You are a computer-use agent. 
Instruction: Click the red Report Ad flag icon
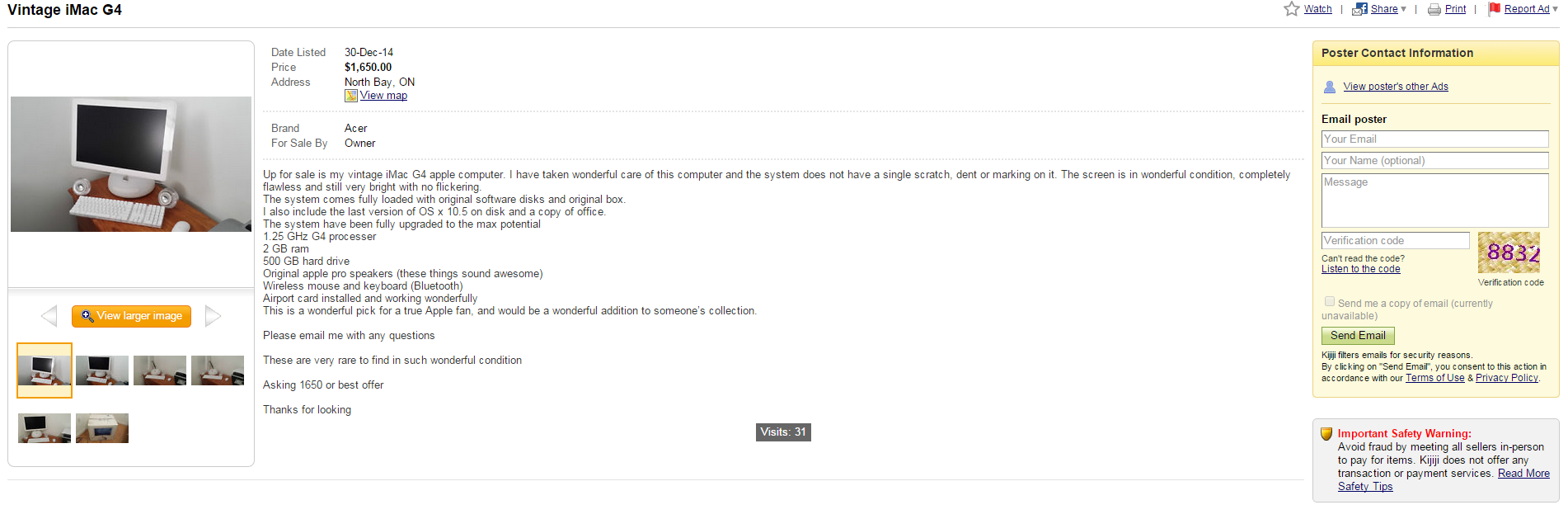click(1495, 9)
